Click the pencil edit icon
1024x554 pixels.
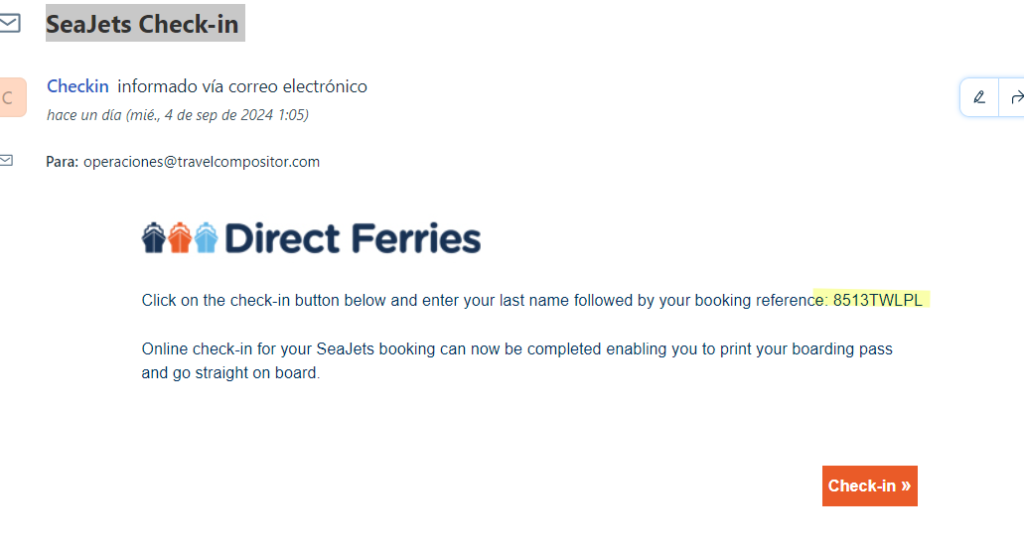[979, 97]
